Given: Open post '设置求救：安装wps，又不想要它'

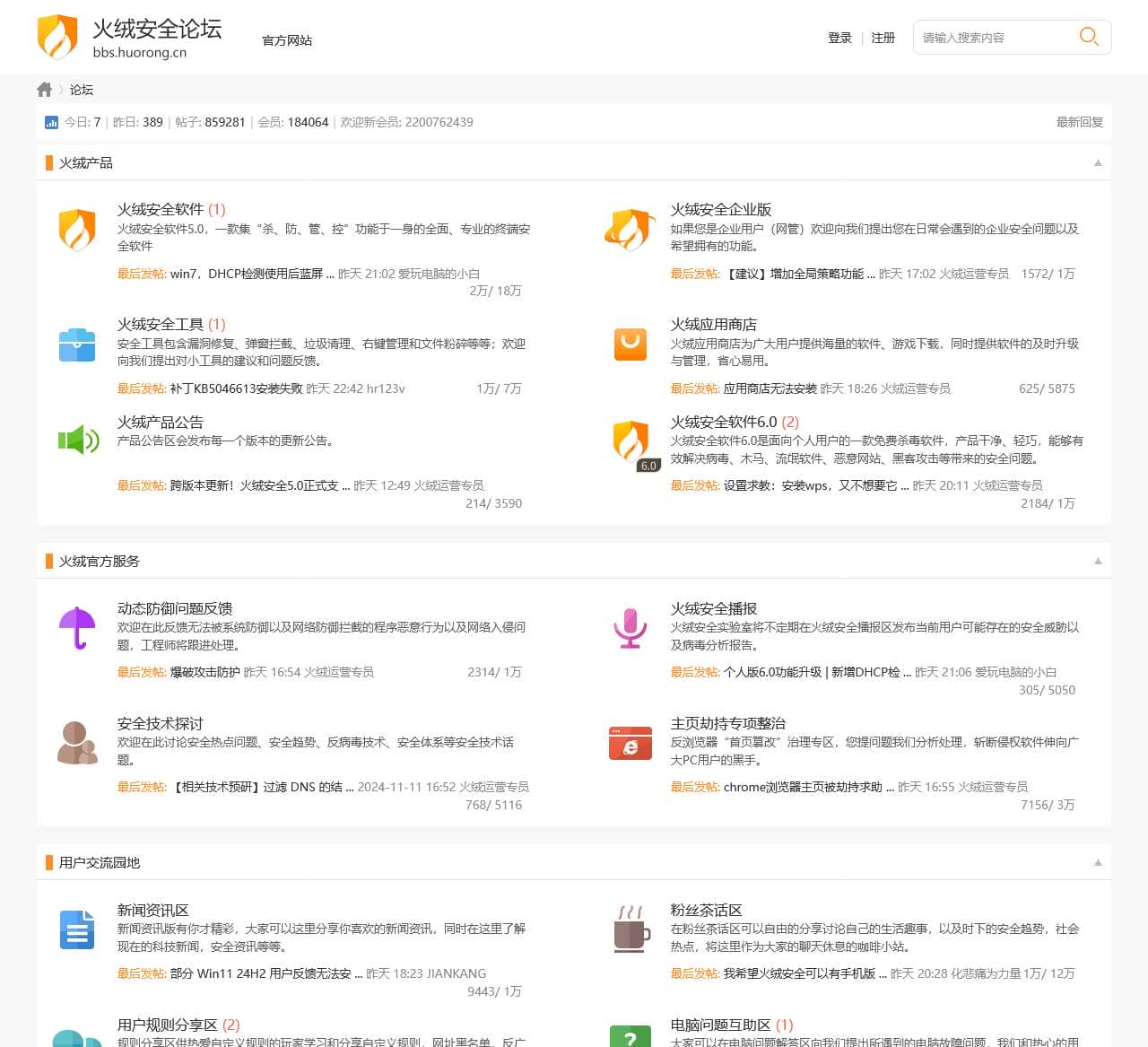Looking at the screenshot, I should click(816, 485).
